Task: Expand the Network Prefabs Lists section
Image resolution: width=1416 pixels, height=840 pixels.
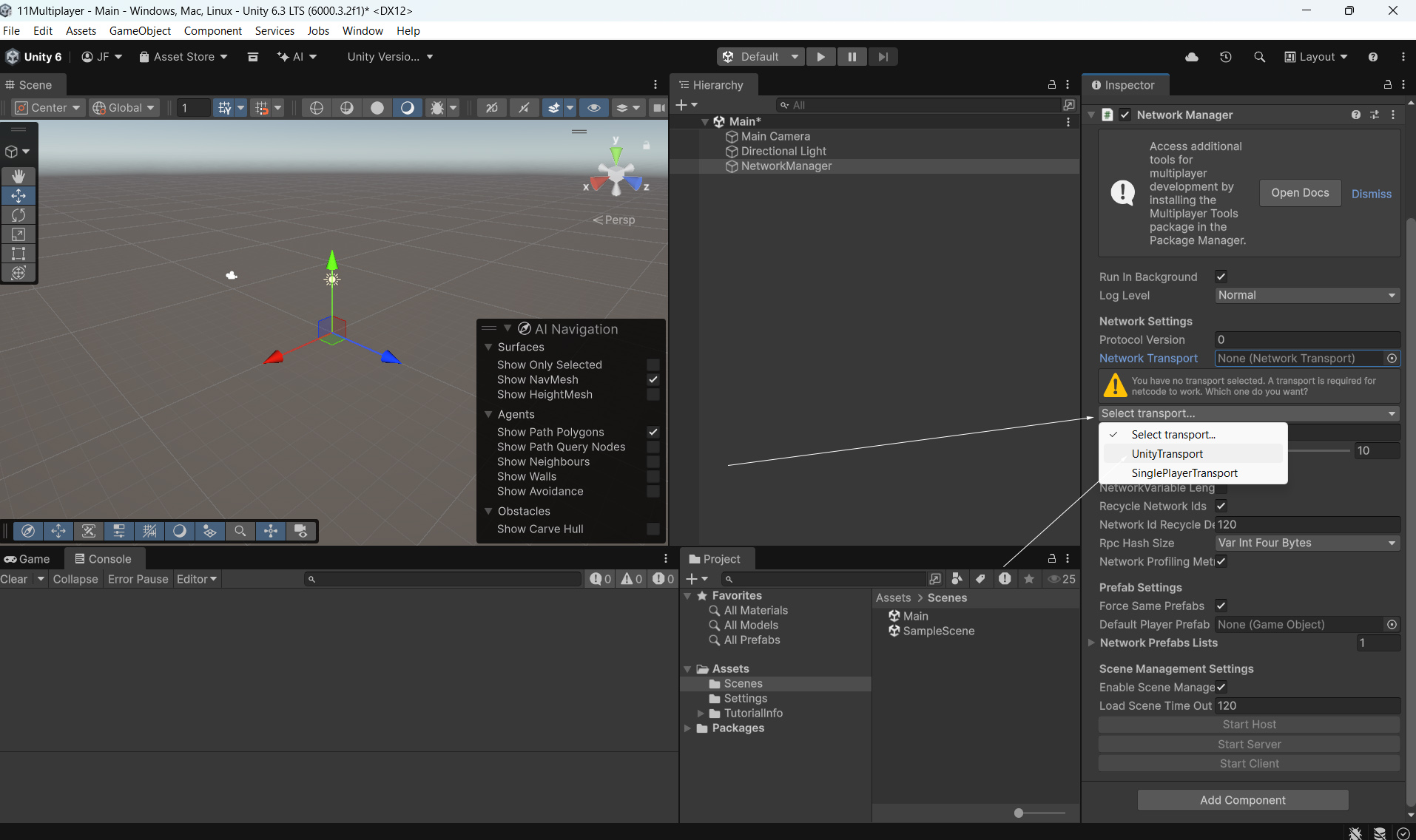Action: pos(1091,643)
